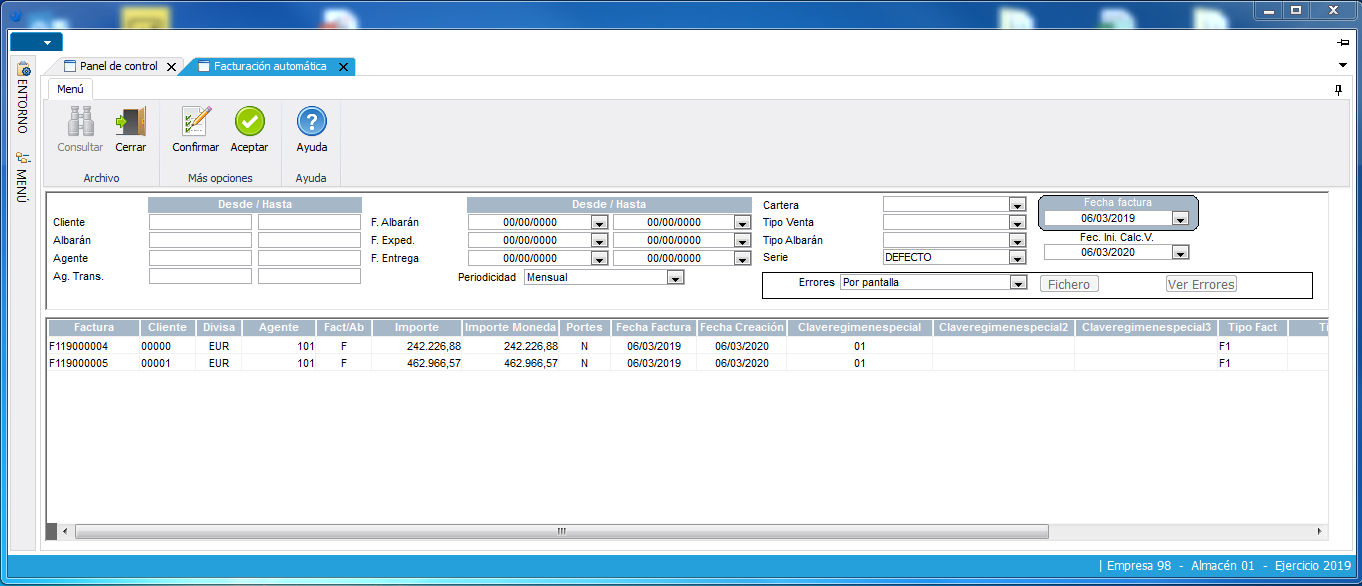Screen dimensions: 1362x586
Task: Expand the Tipo Albarán dropdown
Action: tap(1017, 241)
